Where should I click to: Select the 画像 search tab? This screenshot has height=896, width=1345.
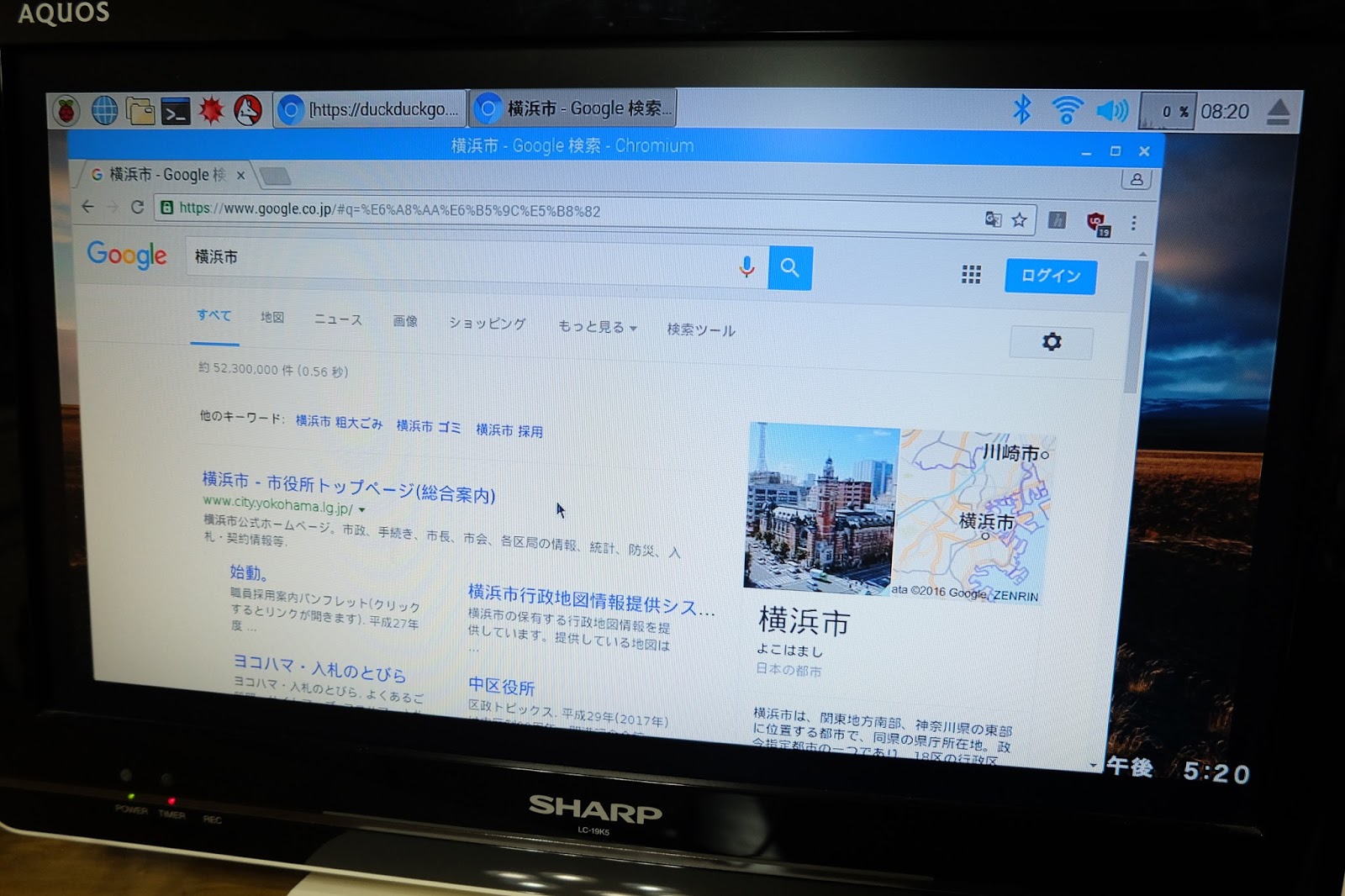point(405,321)
